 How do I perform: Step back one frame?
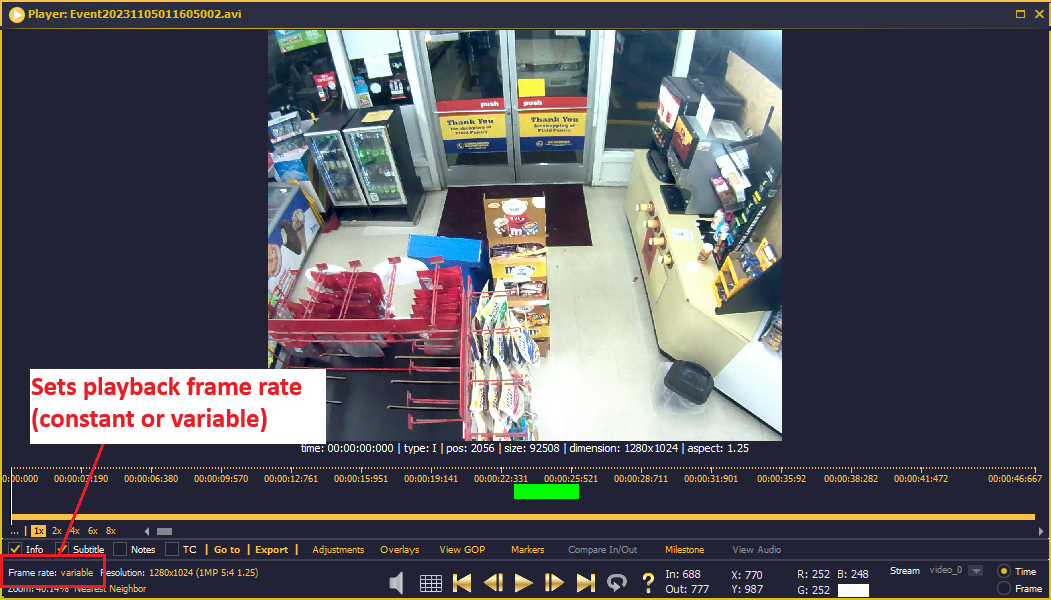(493, 582)
